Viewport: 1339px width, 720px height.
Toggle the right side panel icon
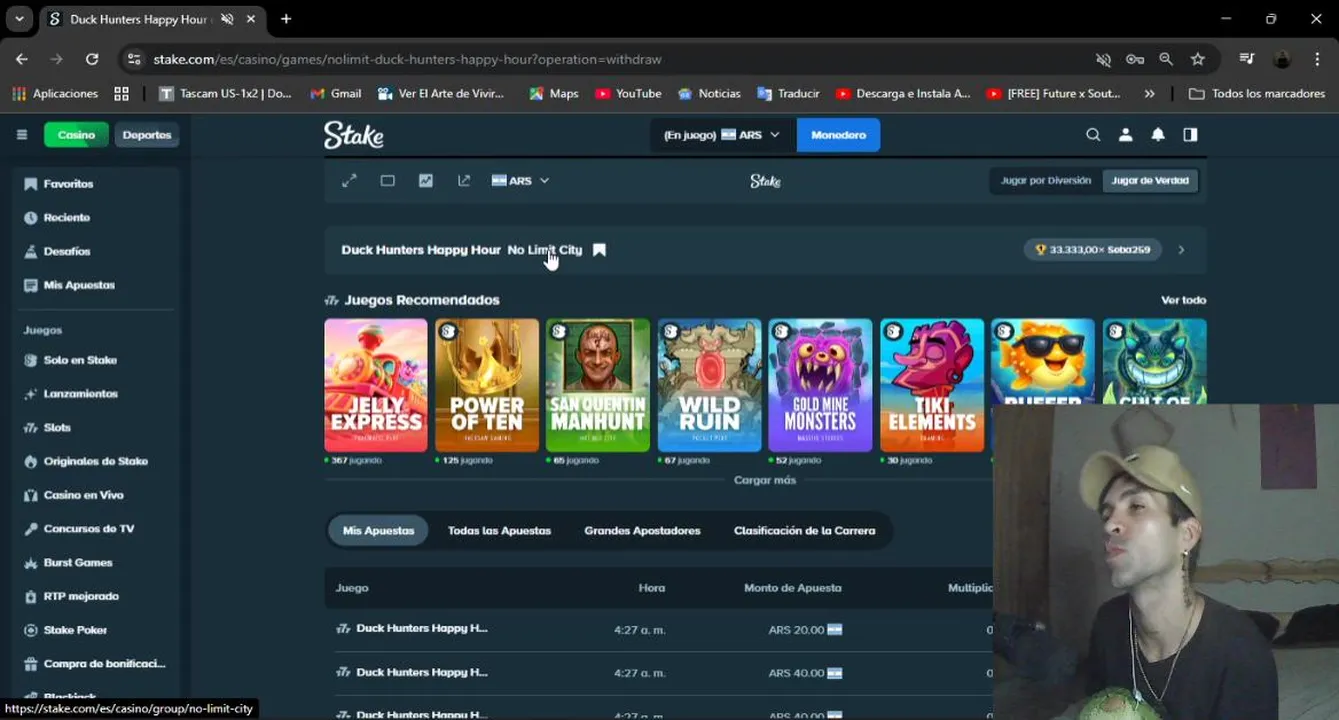[x=1190, y=135]
